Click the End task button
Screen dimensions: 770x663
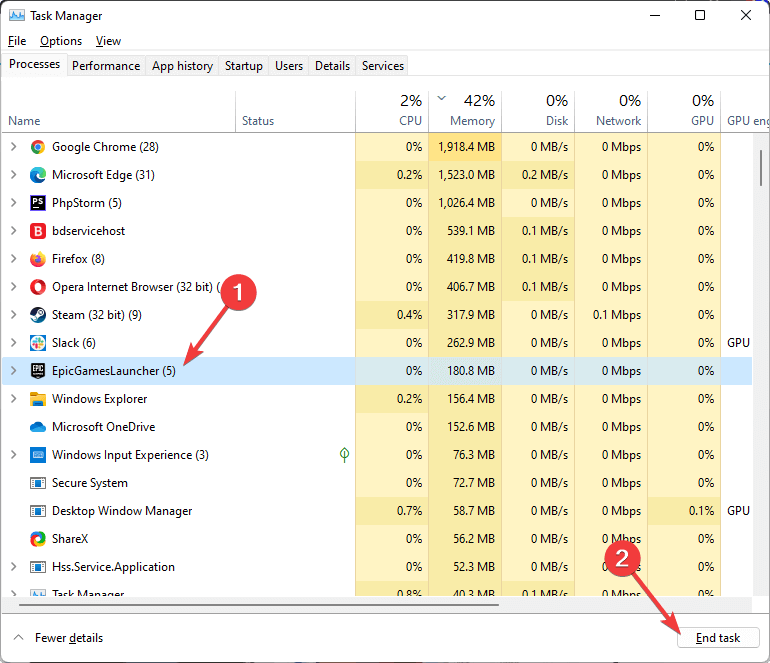(718, 637)
